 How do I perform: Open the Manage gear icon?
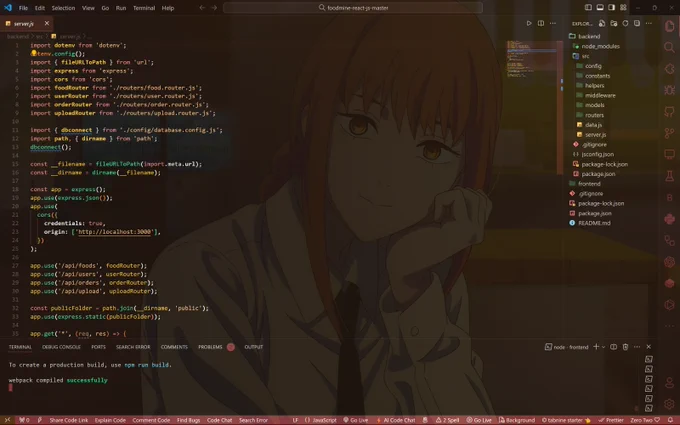[669, 404]
